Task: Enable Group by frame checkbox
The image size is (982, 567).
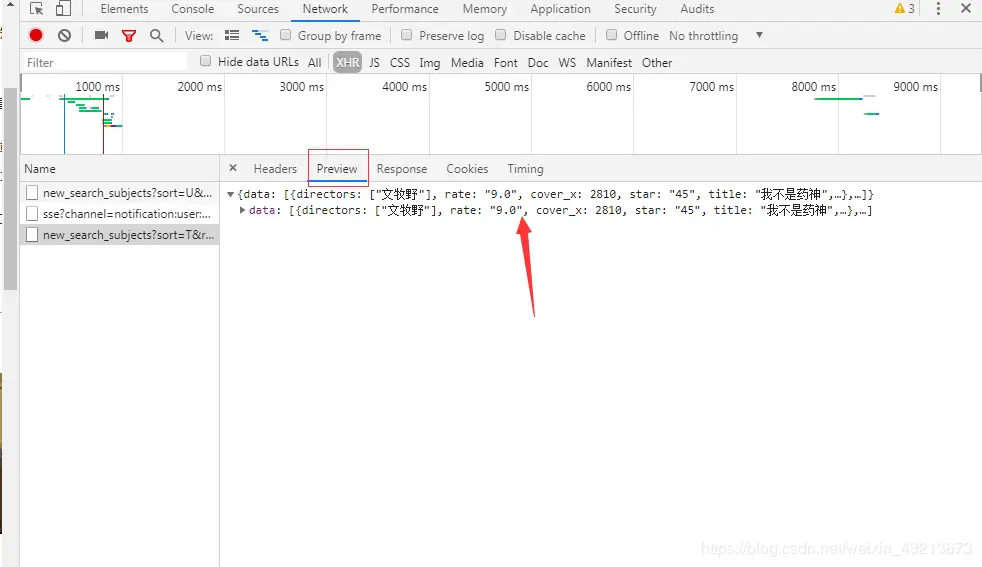Action: coord(286,35)
